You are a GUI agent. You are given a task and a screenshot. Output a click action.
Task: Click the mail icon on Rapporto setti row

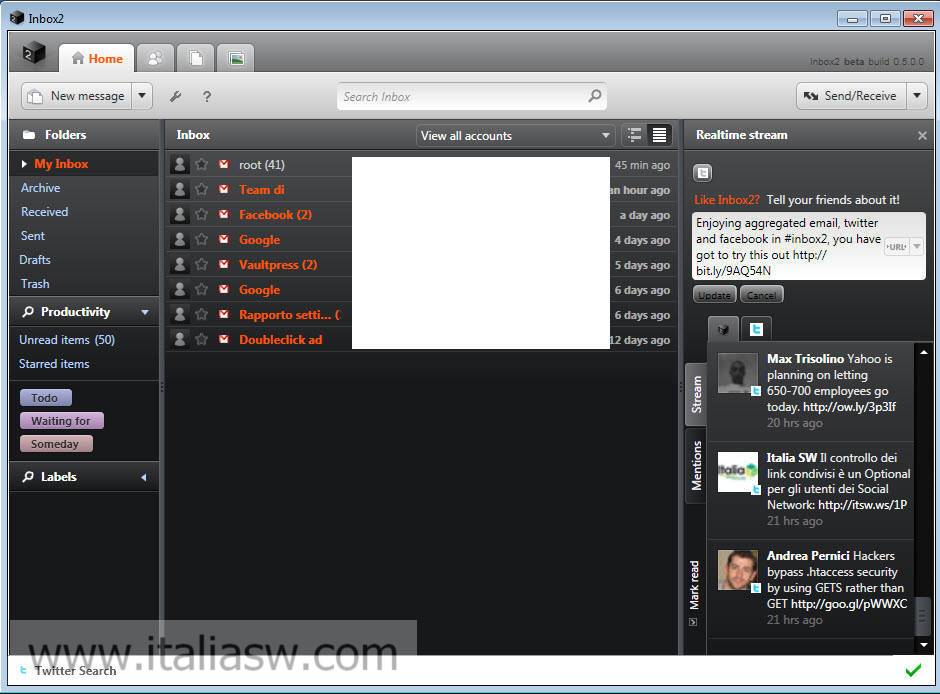(224, 314)
